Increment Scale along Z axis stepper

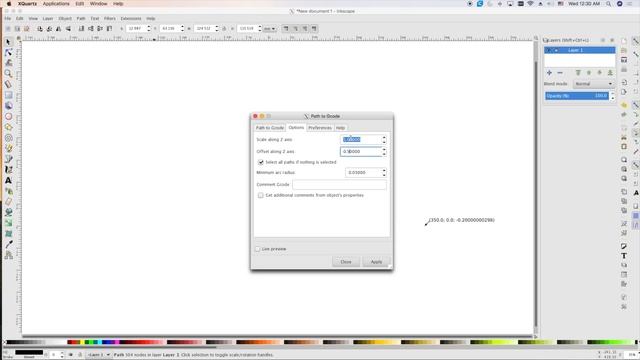click(384, 138)
